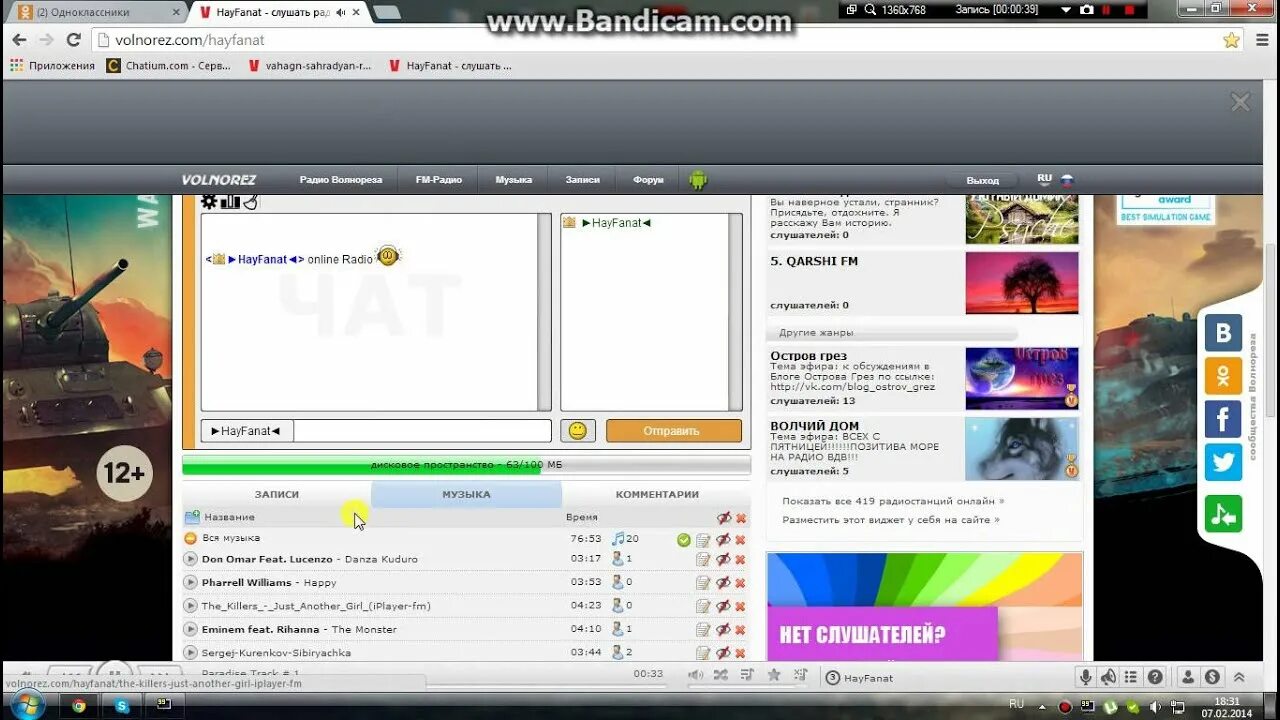Open Радио Волнореза in the navbar
The width and height of the screenshot is (1280, 720).
341,180
